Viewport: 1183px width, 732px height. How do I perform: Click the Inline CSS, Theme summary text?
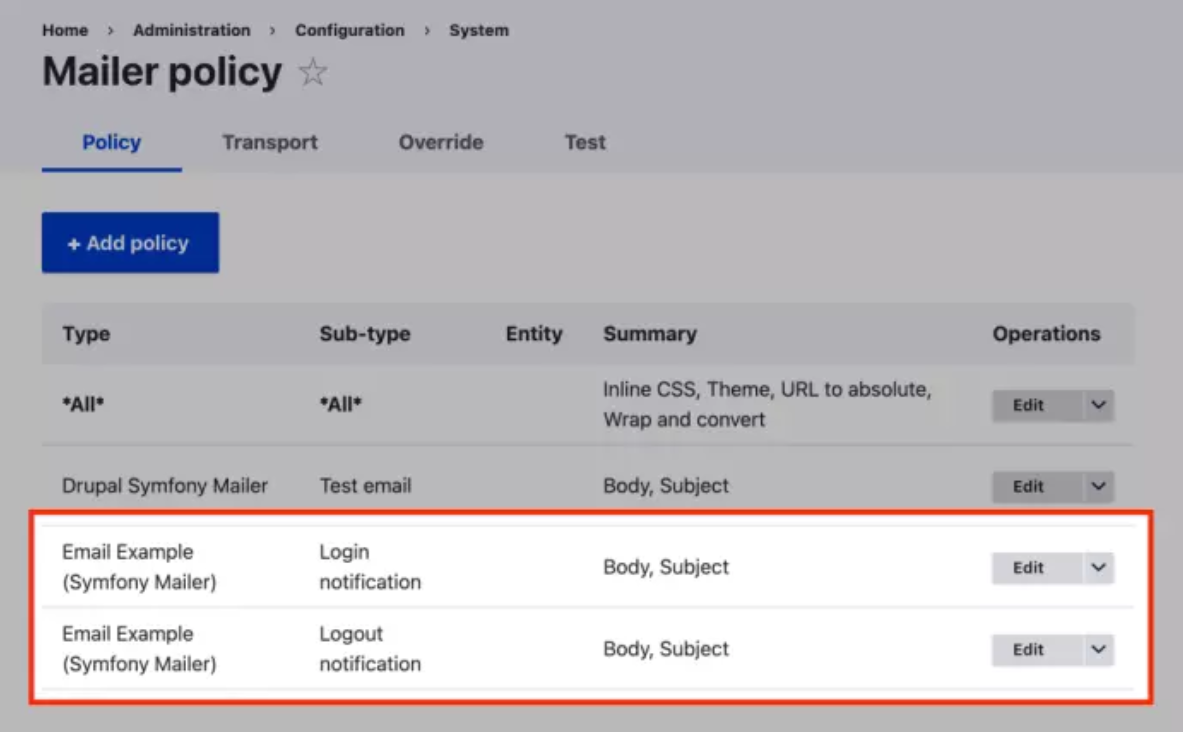pyautogui.click(x=767, y=404)
